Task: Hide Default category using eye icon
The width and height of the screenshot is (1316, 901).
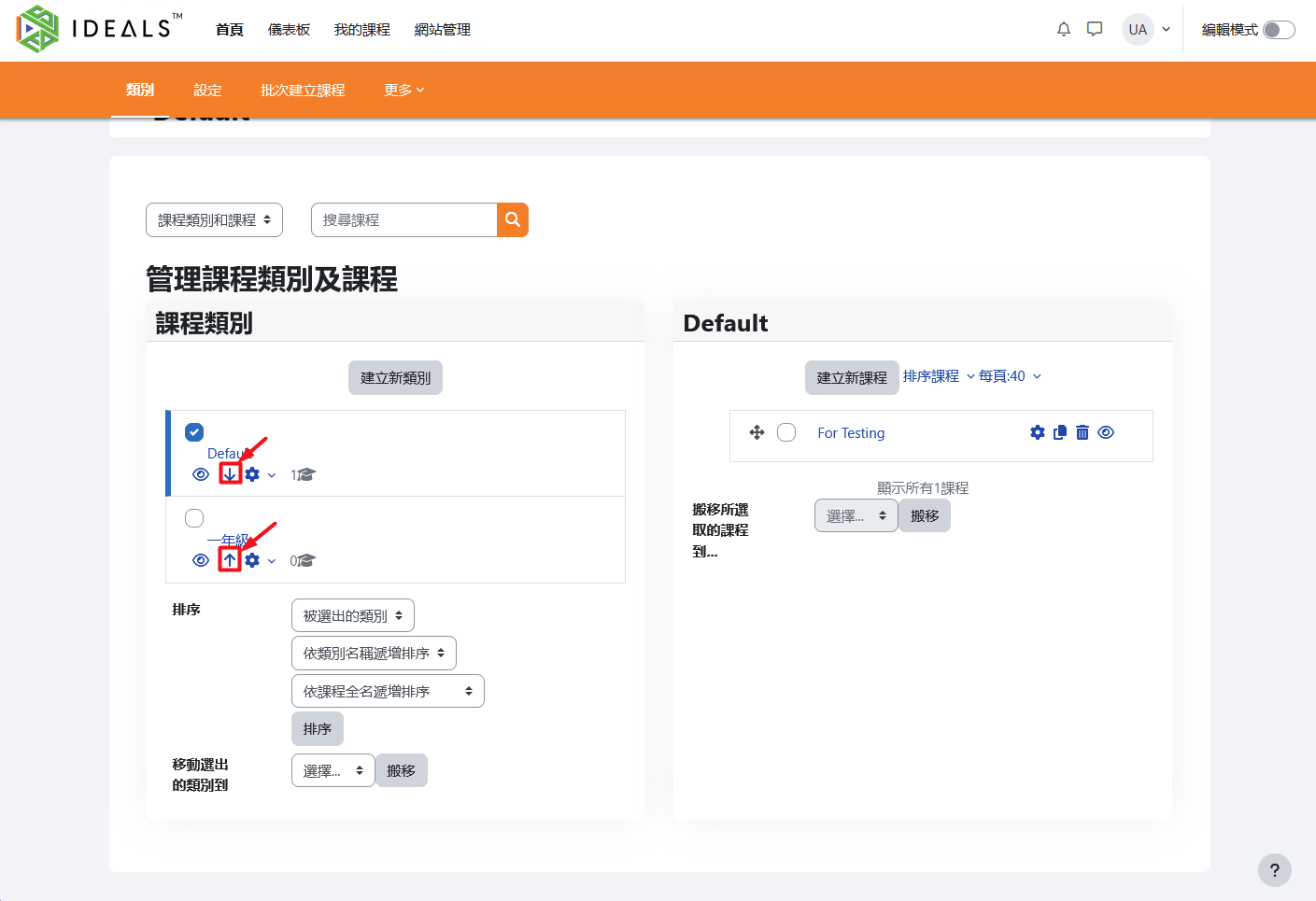Action: tap(200, 474)
